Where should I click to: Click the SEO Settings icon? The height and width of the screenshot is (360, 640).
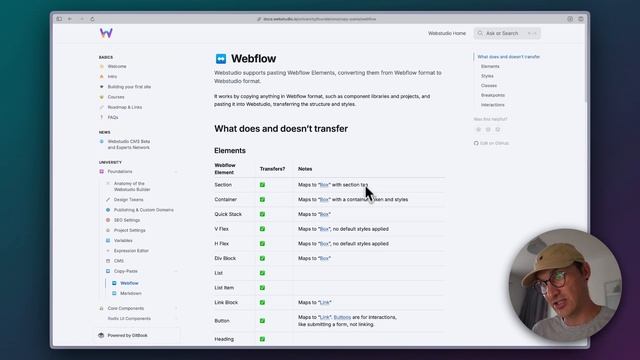[108, 220]
